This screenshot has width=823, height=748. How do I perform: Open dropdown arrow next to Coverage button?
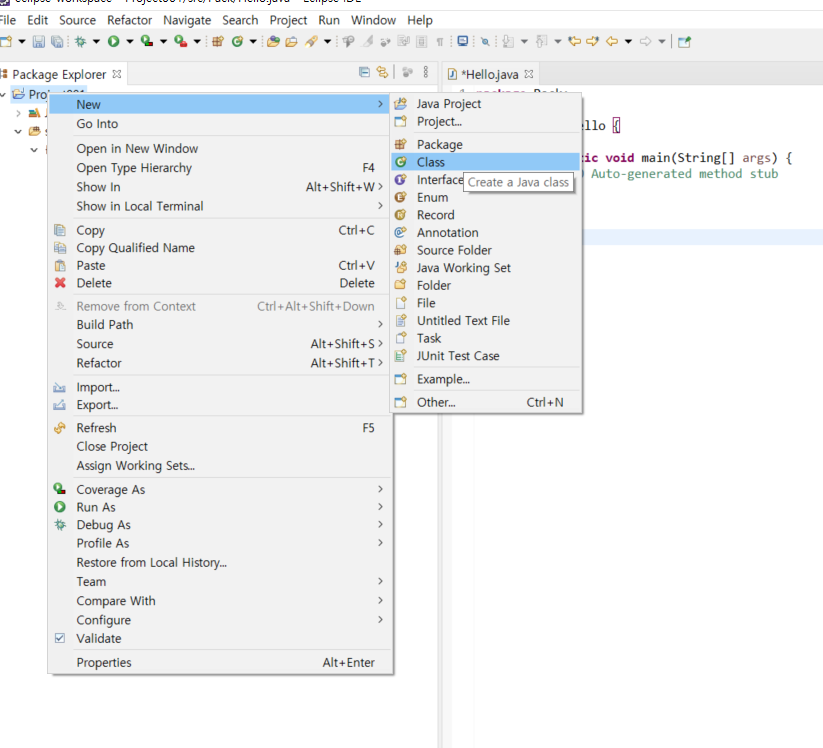coord(163,41)
